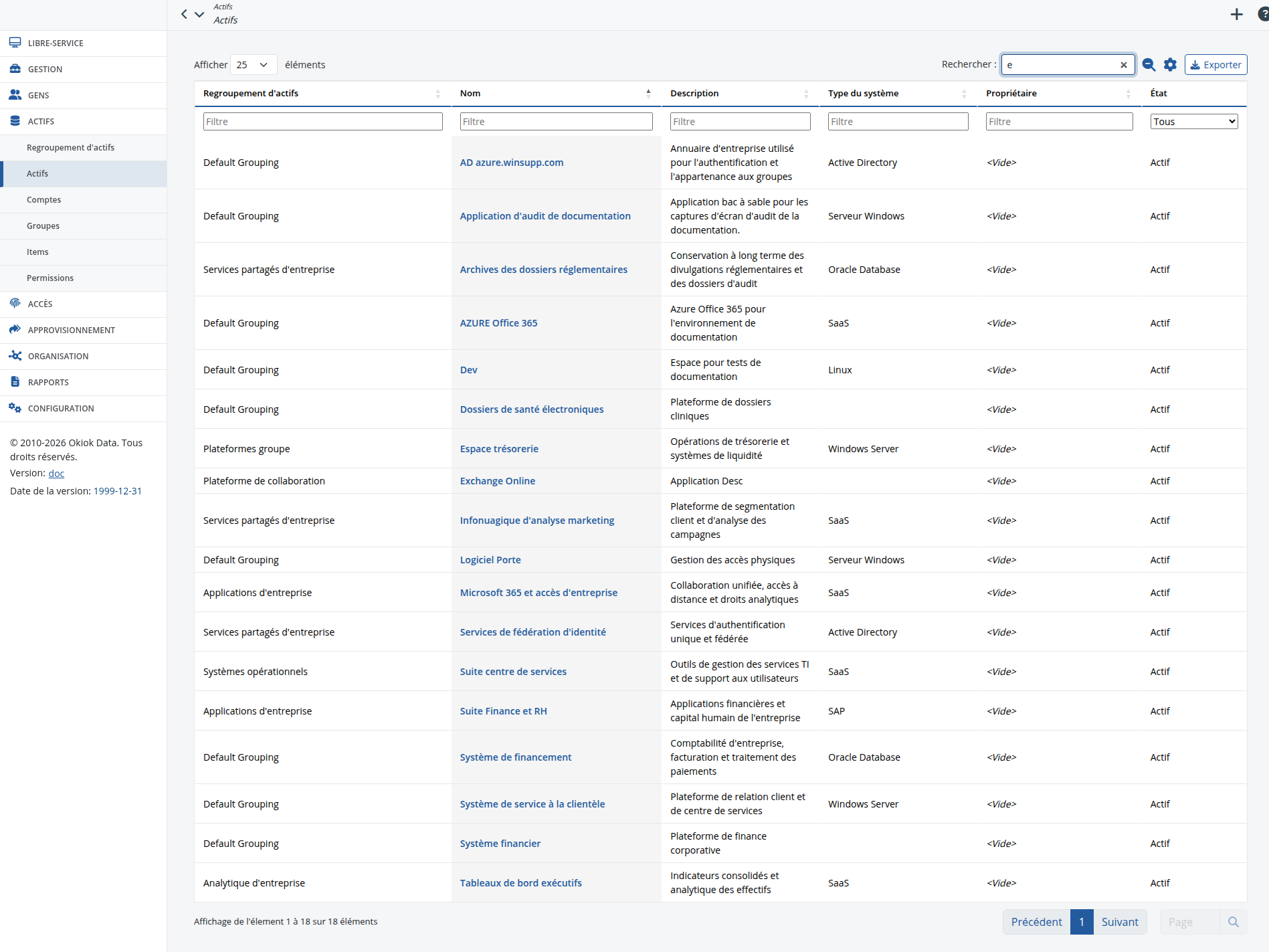The image size is (1269, 952).
Task: Open the help question mark icon
Action: click(1263, 14)
